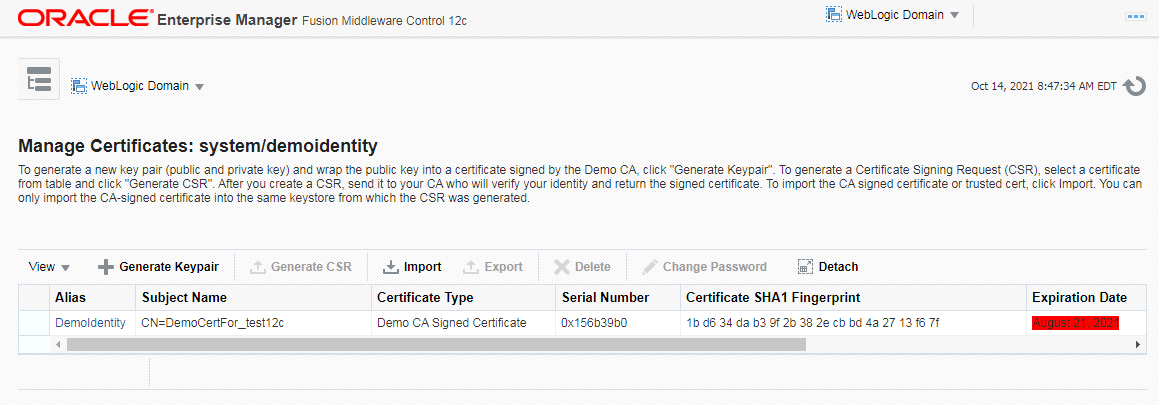Expand the header WebLogic Domain dropdown
The height and width of the screenshot is (405, 1159).
tap(892, 15)
